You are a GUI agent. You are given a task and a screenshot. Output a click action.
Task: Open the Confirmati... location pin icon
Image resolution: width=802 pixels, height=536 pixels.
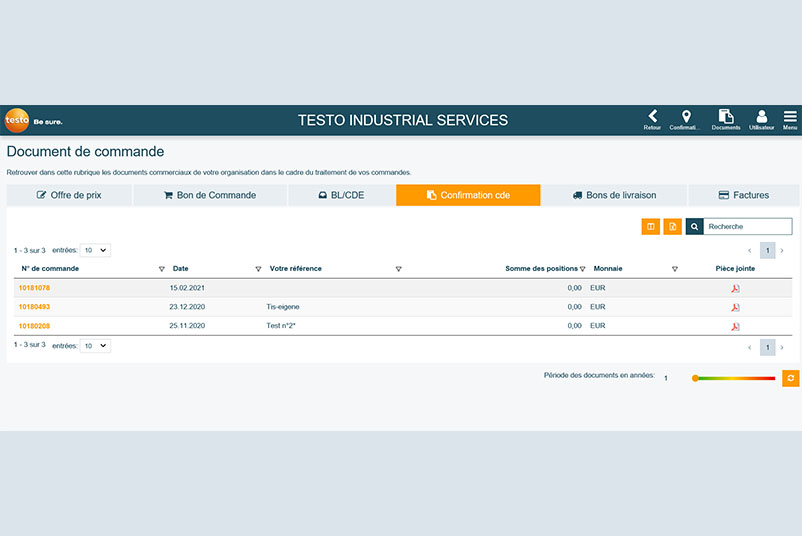685,120
